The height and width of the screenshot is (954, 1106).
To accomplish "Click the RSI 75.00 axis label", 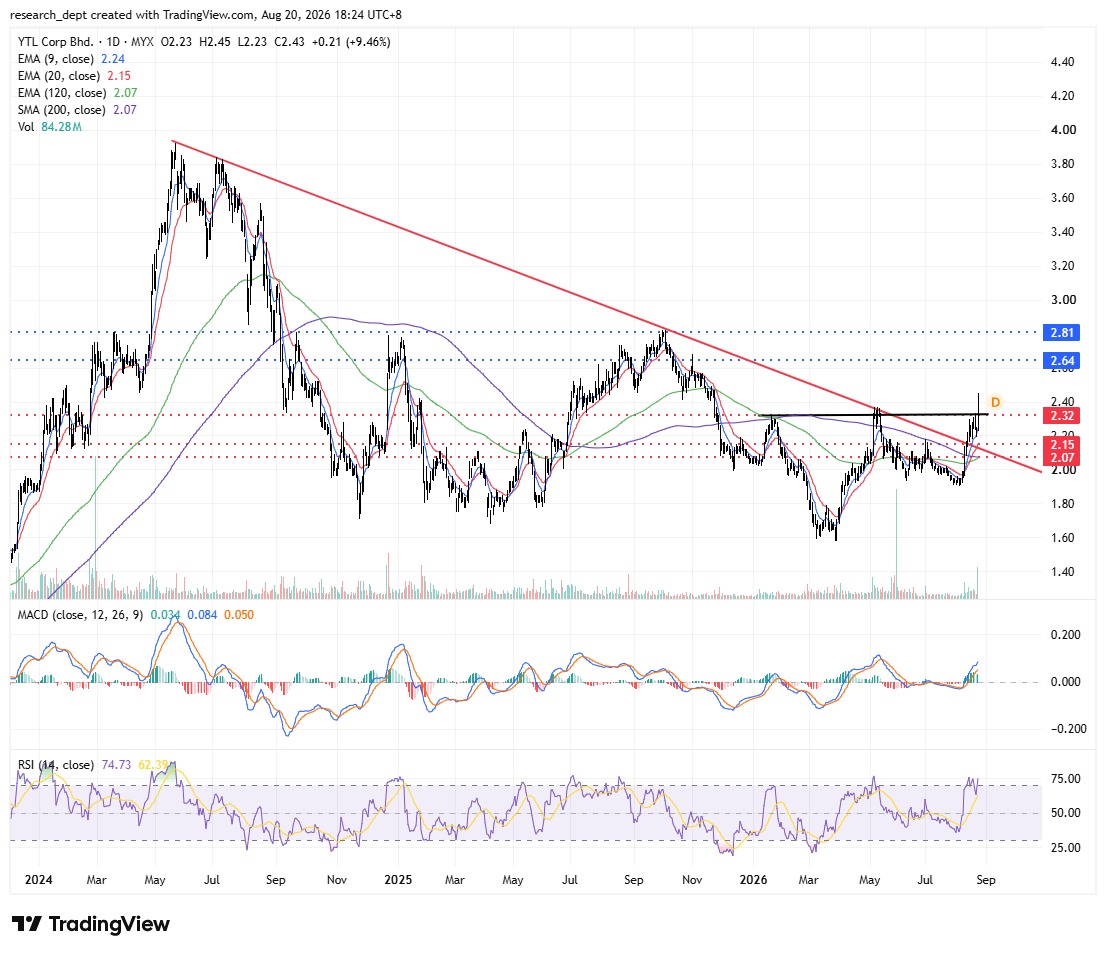I will click(1065, 778).
